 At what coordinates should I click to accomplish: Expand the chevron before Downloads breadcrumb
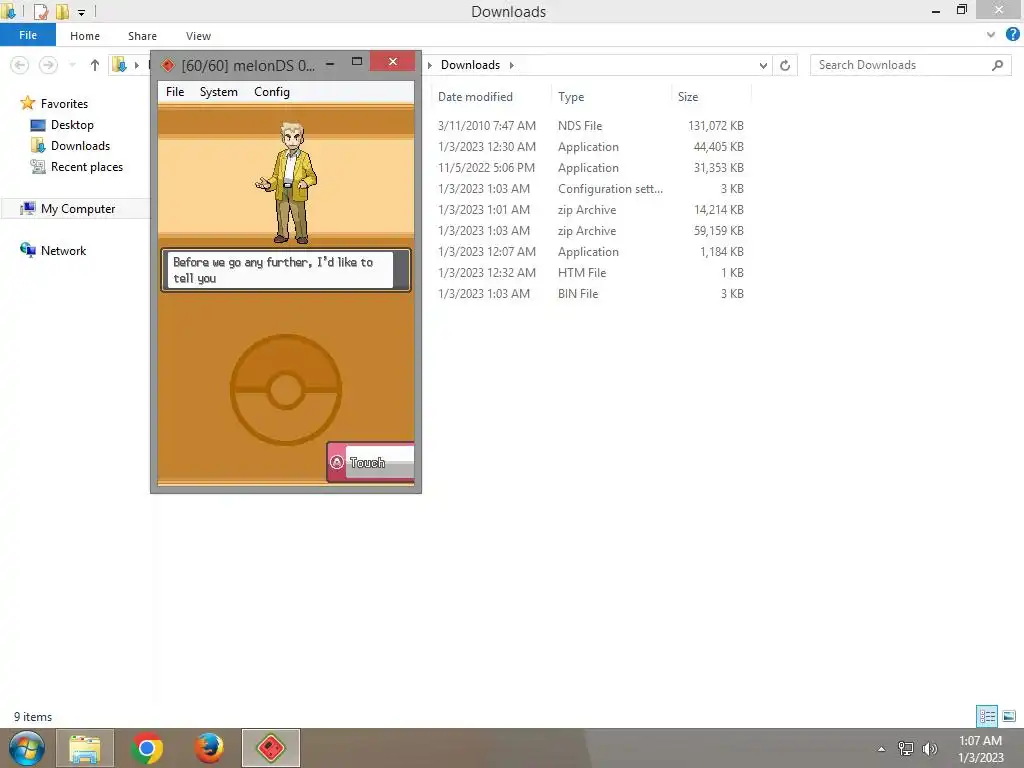point(430,65)
